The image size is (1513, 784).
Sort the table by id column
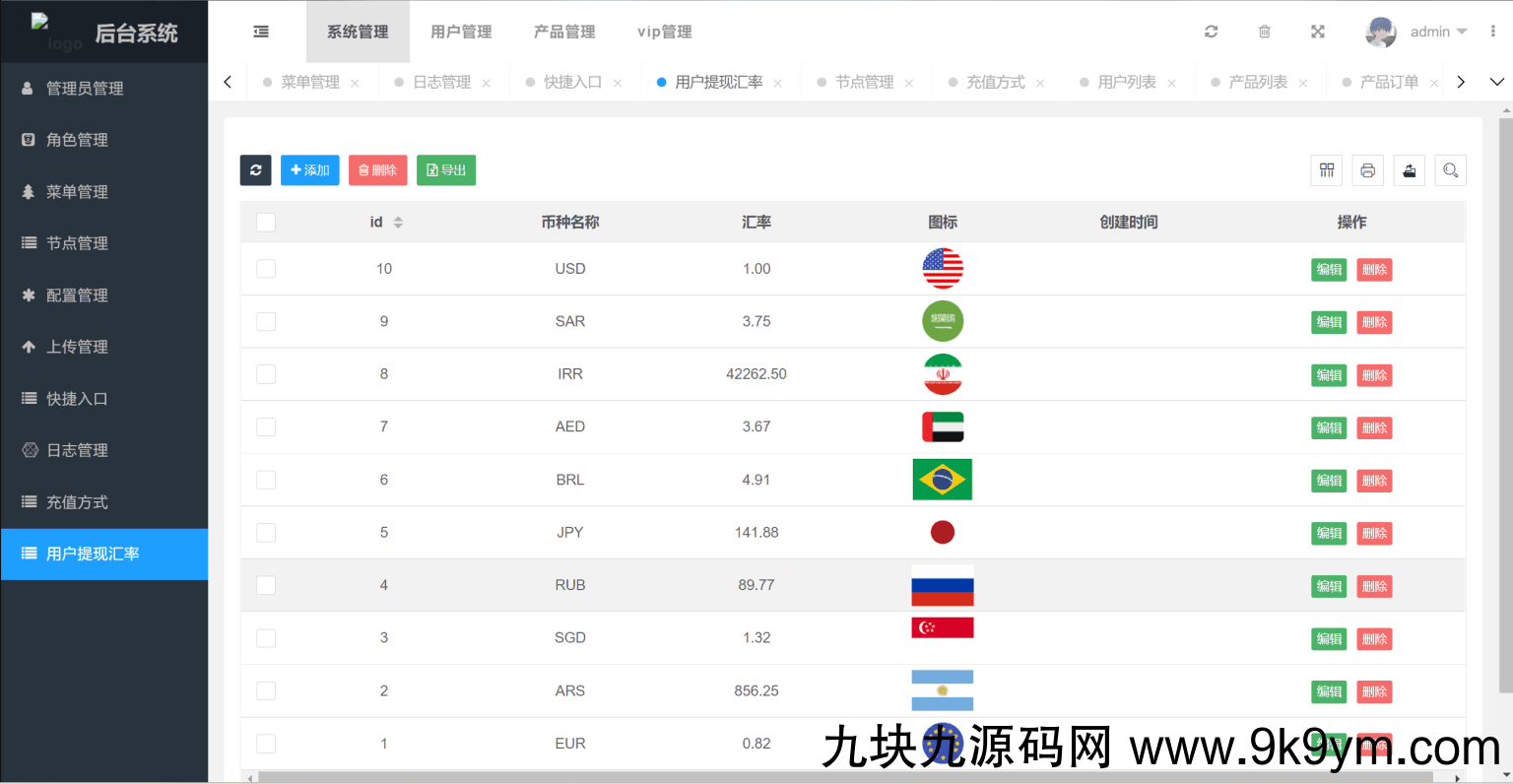(398, 223)
